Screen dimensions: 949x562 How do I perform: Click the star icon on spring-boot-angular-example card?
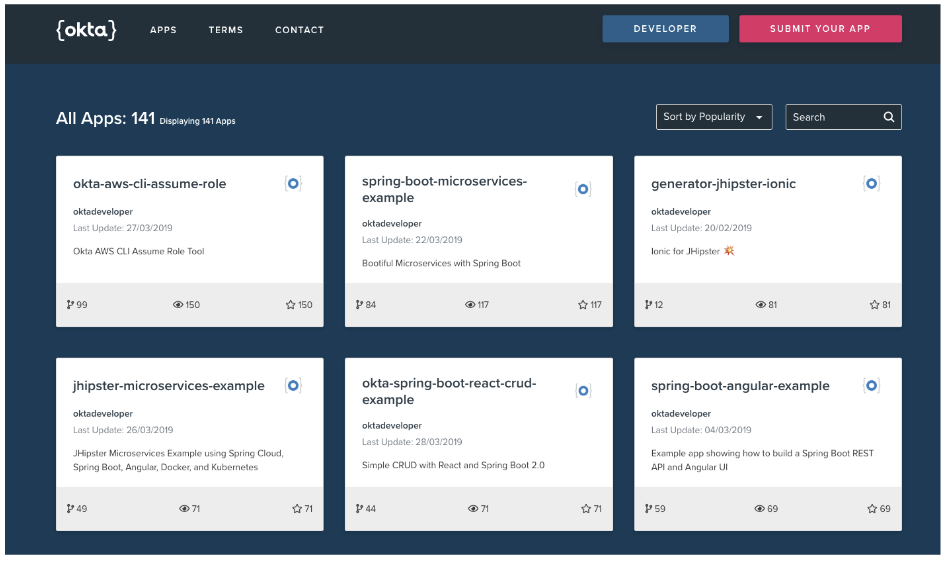point(872,509)
